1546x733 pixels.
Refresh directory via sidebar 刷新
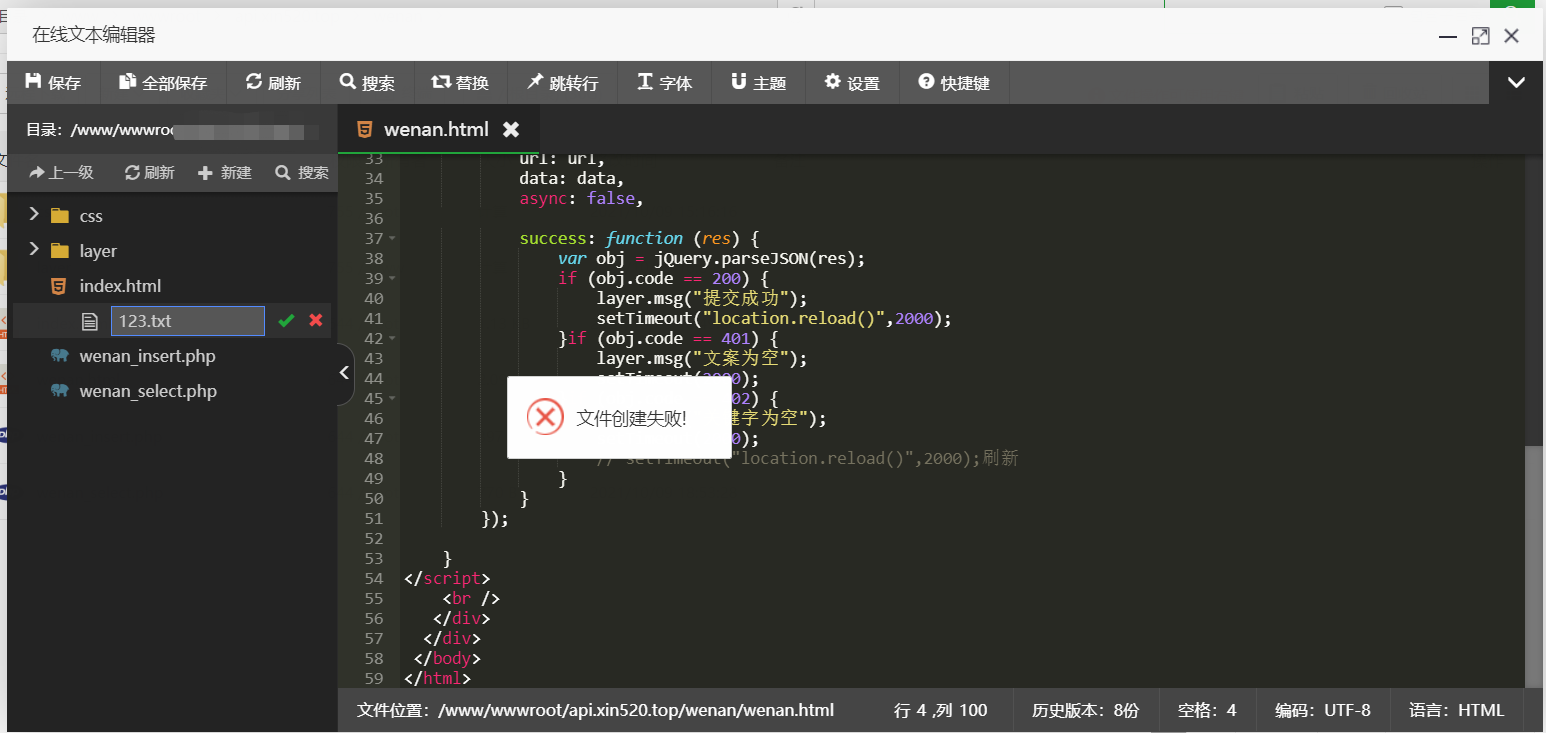[x=149, y=173]
